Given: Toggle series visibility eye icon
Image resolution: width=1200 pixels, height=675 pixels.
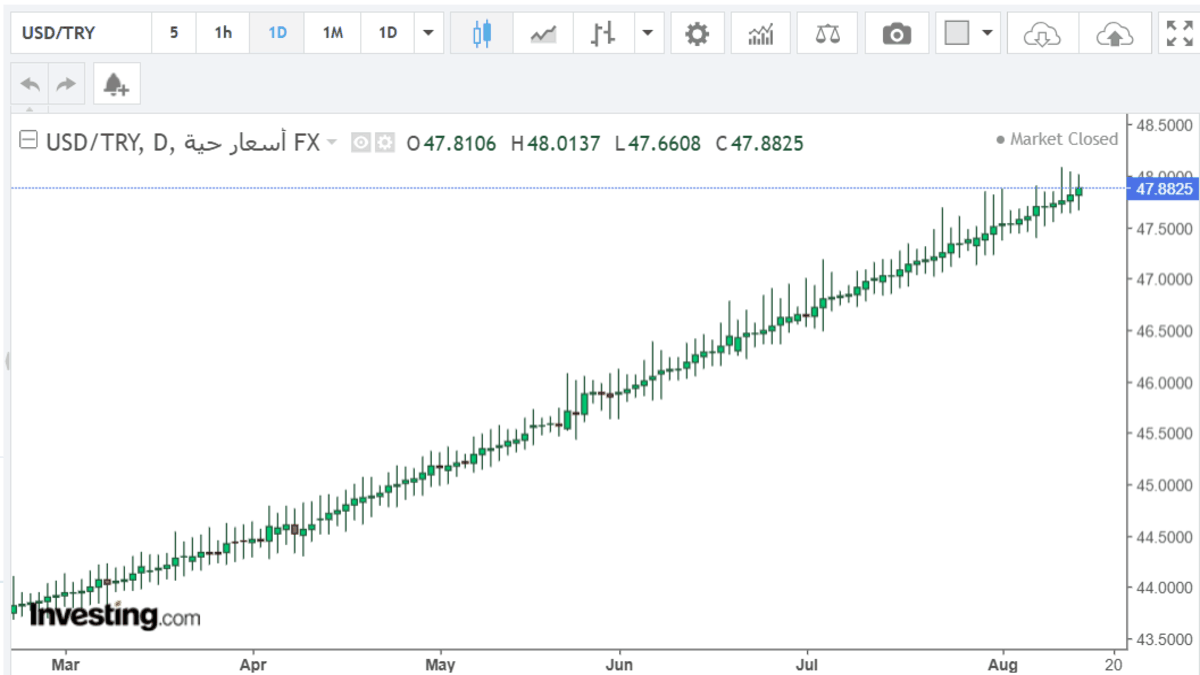Looking at the screenshot, I should (362, 143).
